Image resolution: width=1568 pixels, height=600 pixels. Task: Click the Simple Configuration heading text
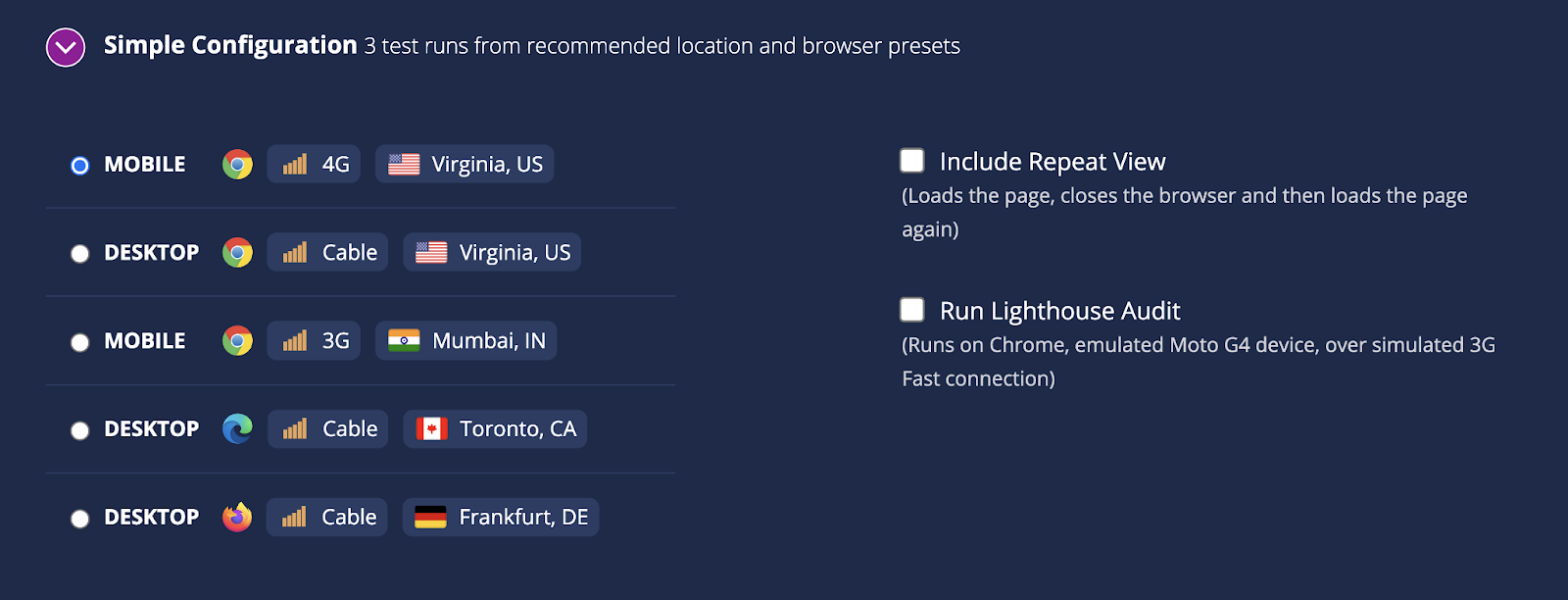click(x=230, y=45)
